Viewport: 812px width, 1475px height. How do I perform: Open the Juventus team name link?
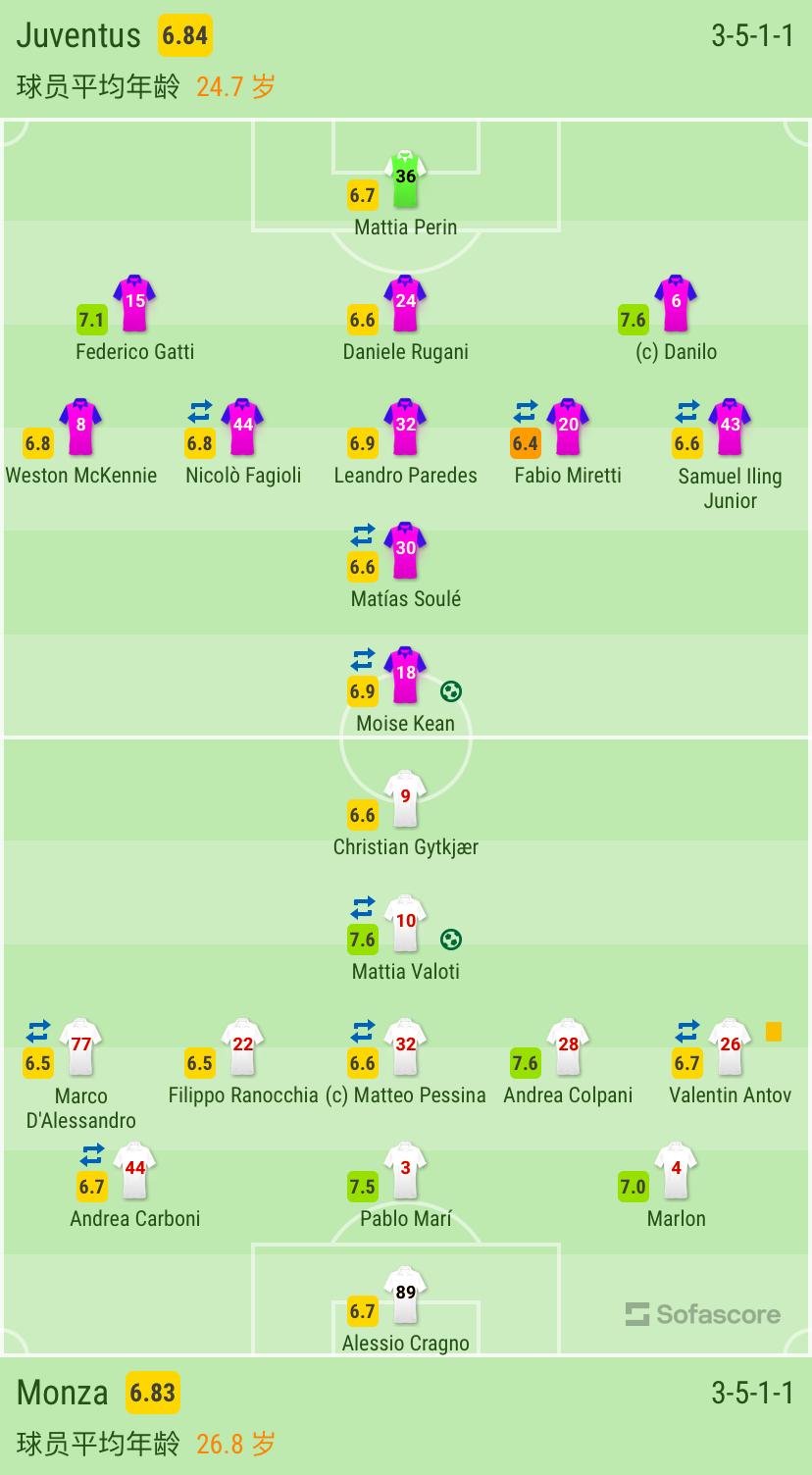pos(79,36)
